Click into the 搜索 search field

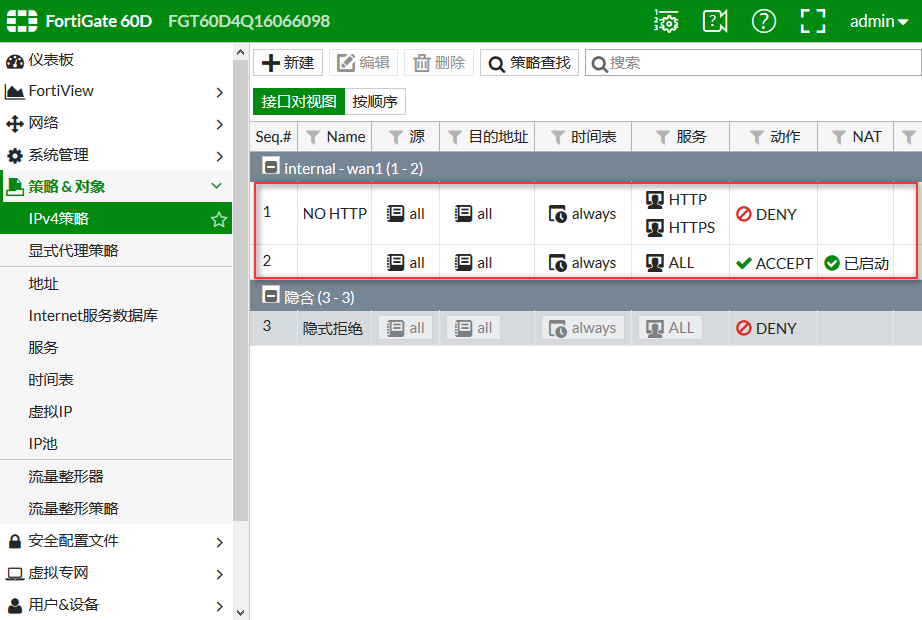(x=753, y=63)
